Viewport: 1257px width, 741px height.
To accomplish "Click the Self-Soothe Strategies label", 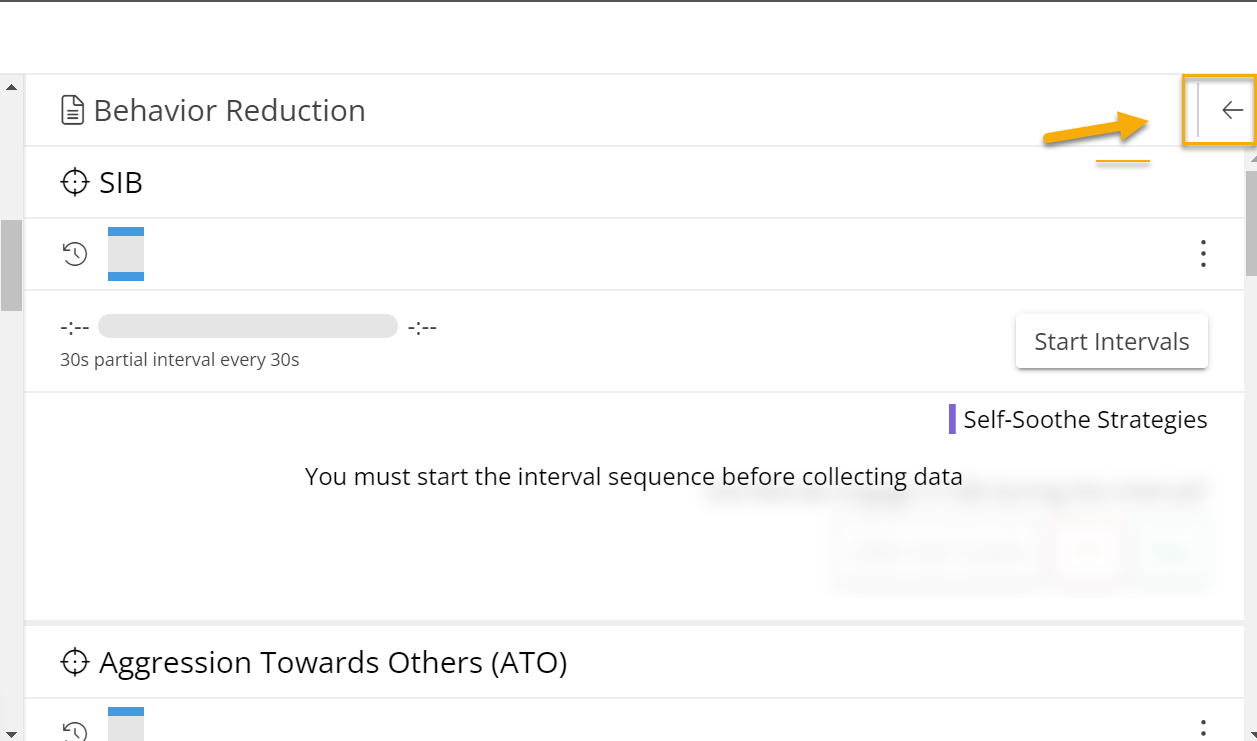I will click(x=1085, y=419).
